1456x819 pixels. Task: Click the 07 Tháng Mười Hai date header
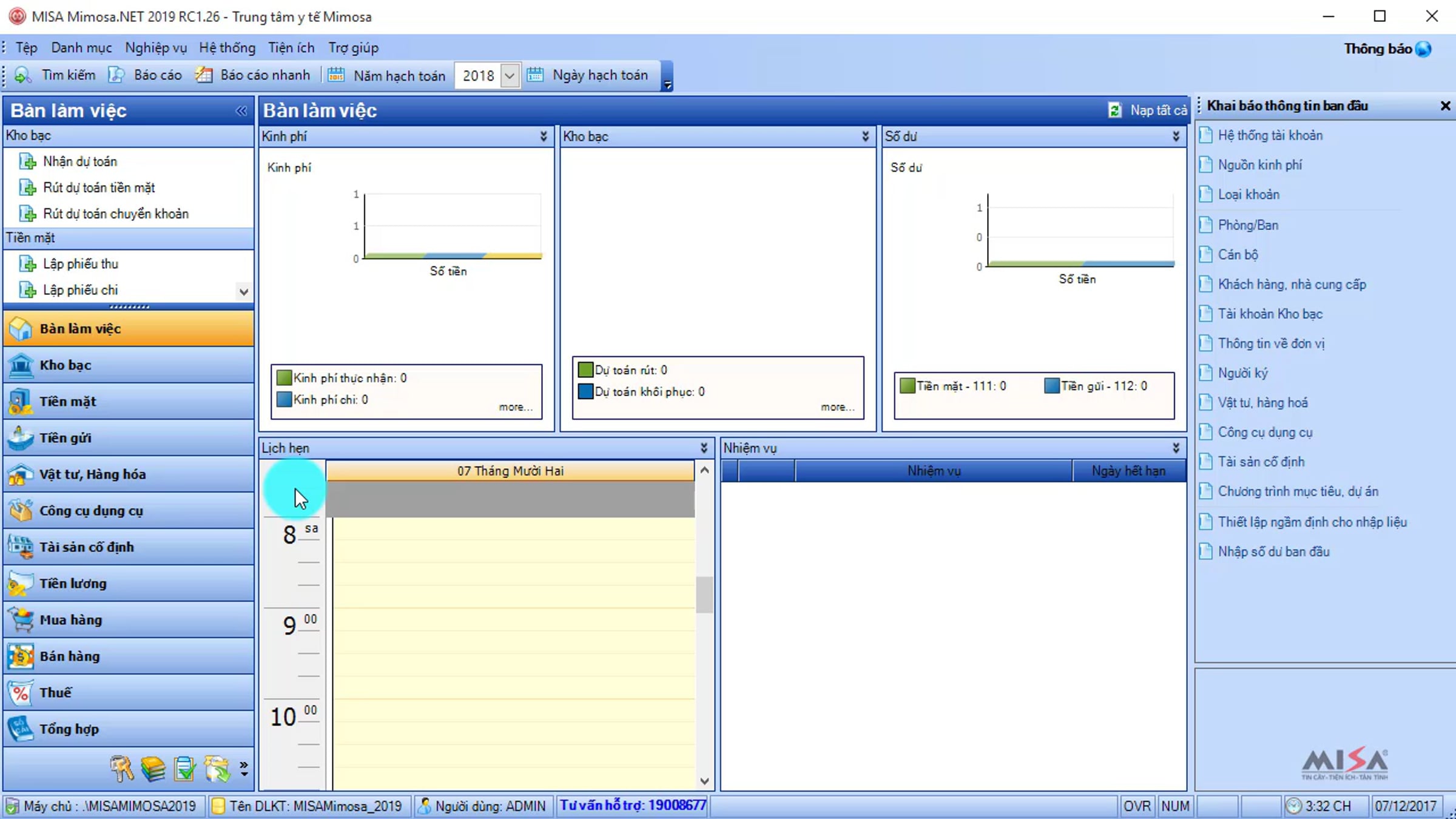510,471
